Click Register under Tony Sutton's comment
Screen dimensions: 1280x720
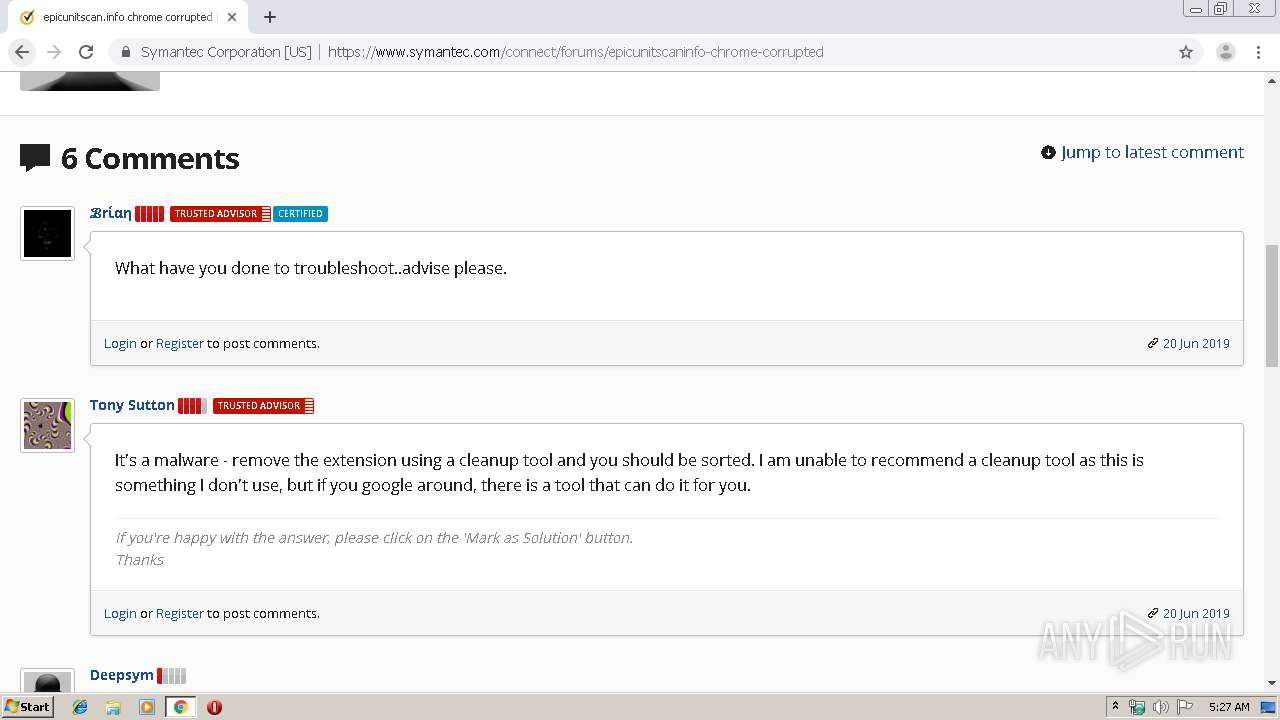tap(179, 613)
